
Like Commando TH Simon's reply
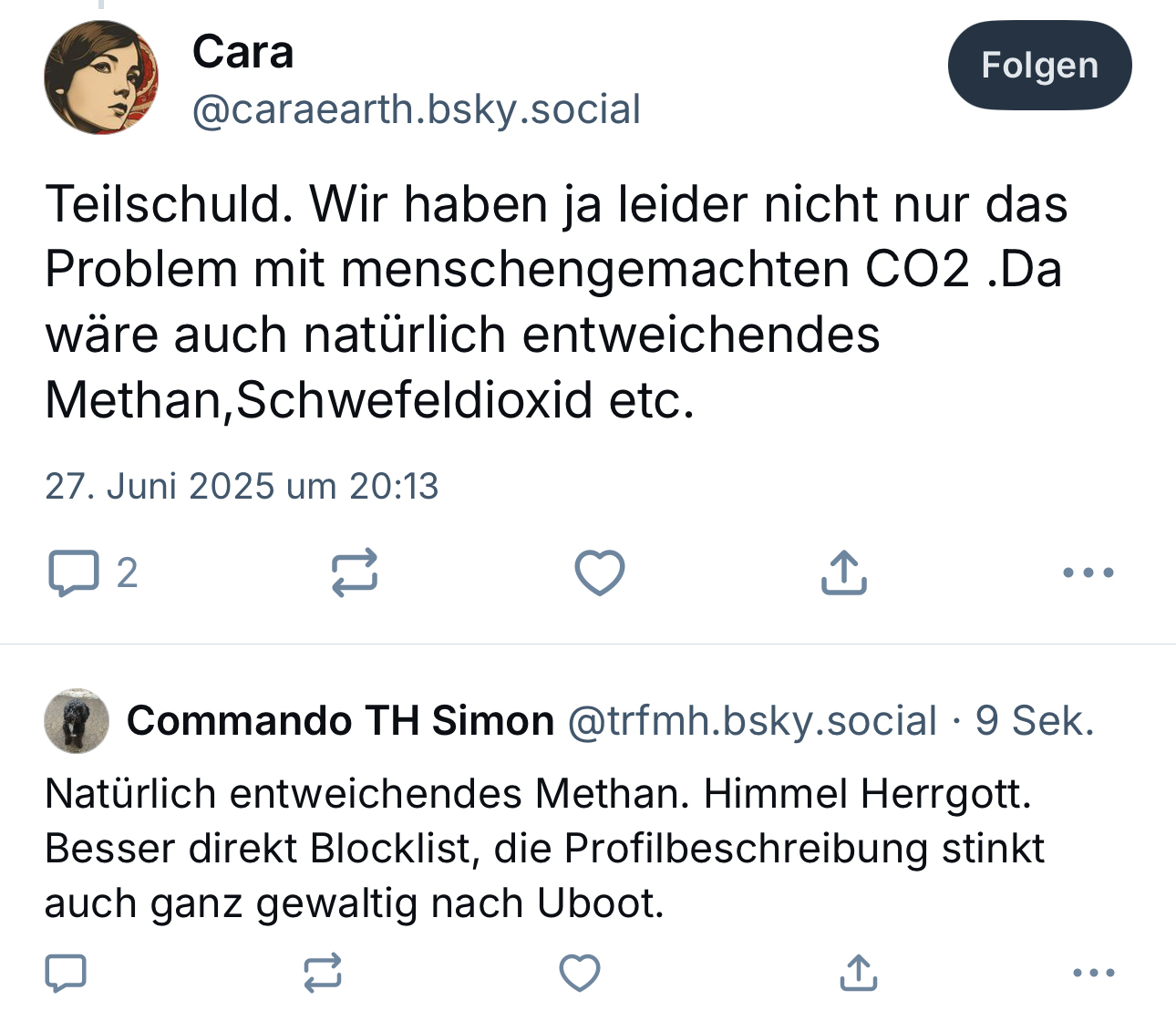[580, 974]
